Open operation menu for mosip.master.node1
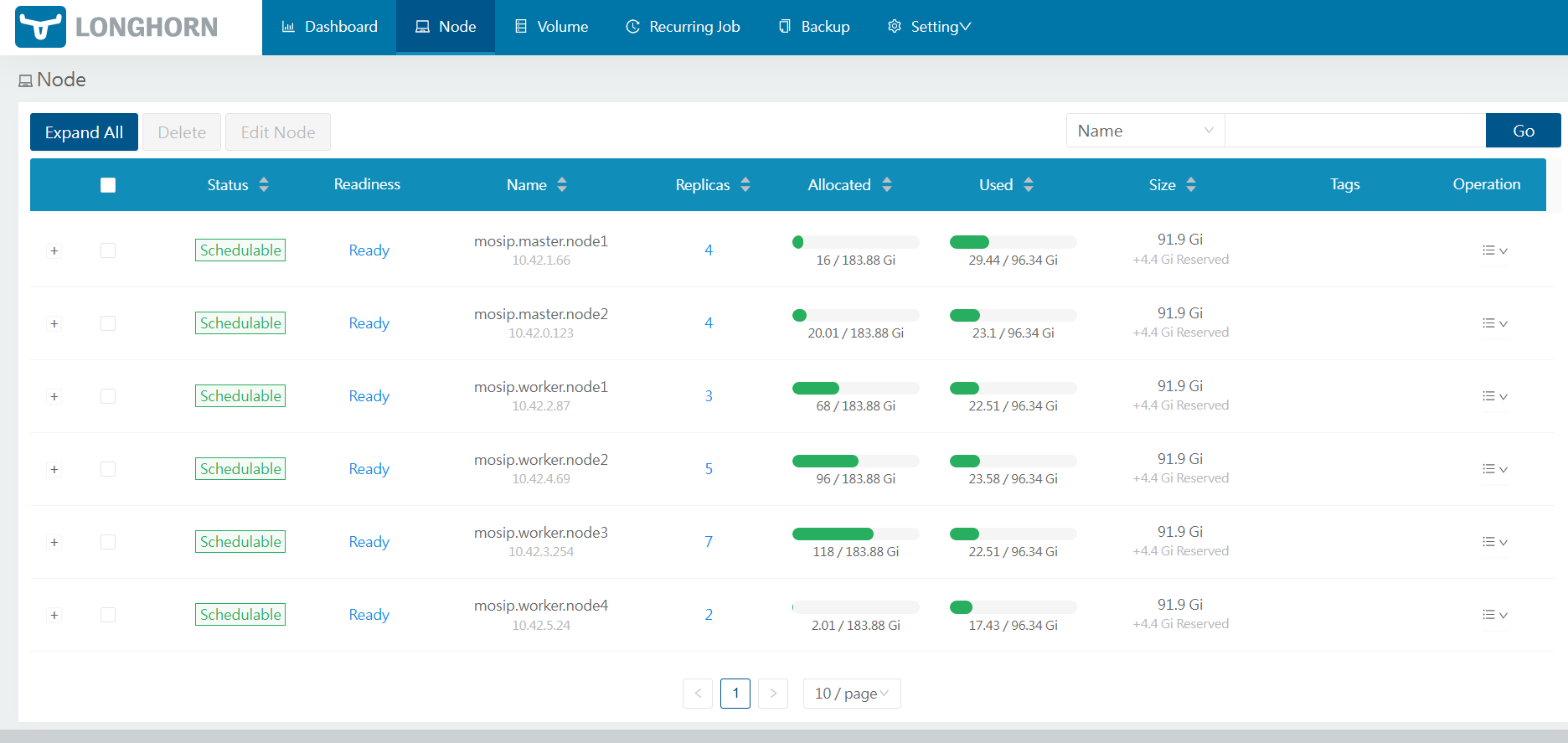 pos(1494,250)
